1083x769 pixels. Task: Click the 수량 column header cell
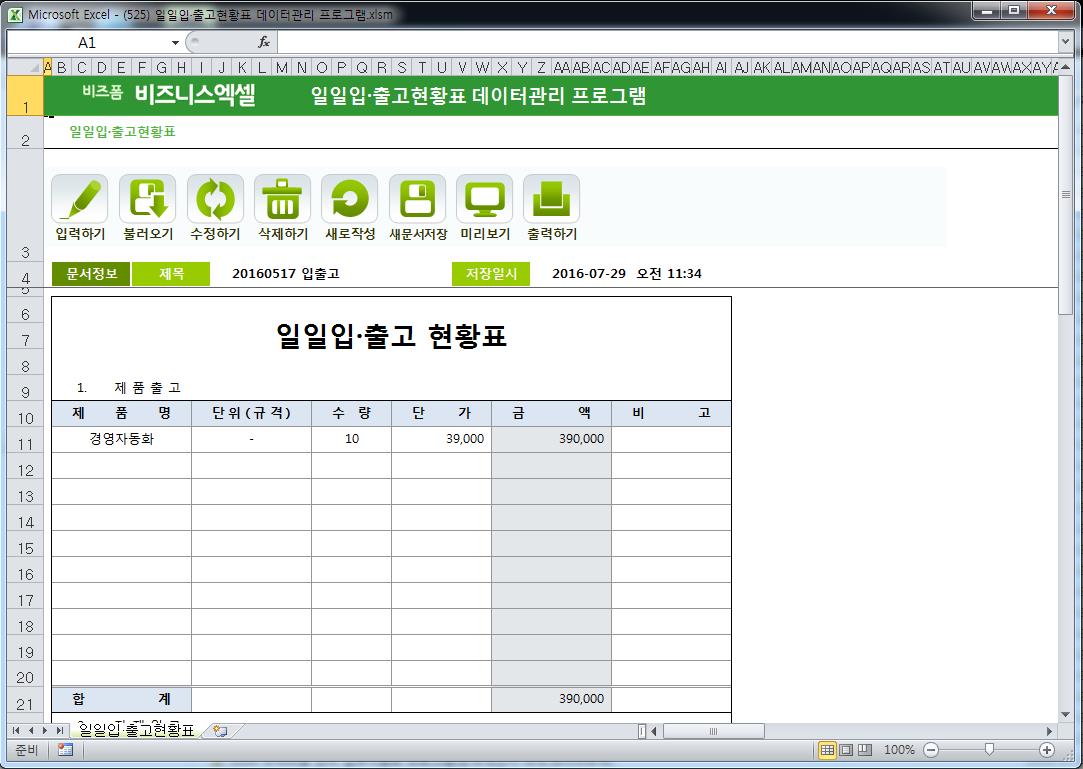[352, 413]
